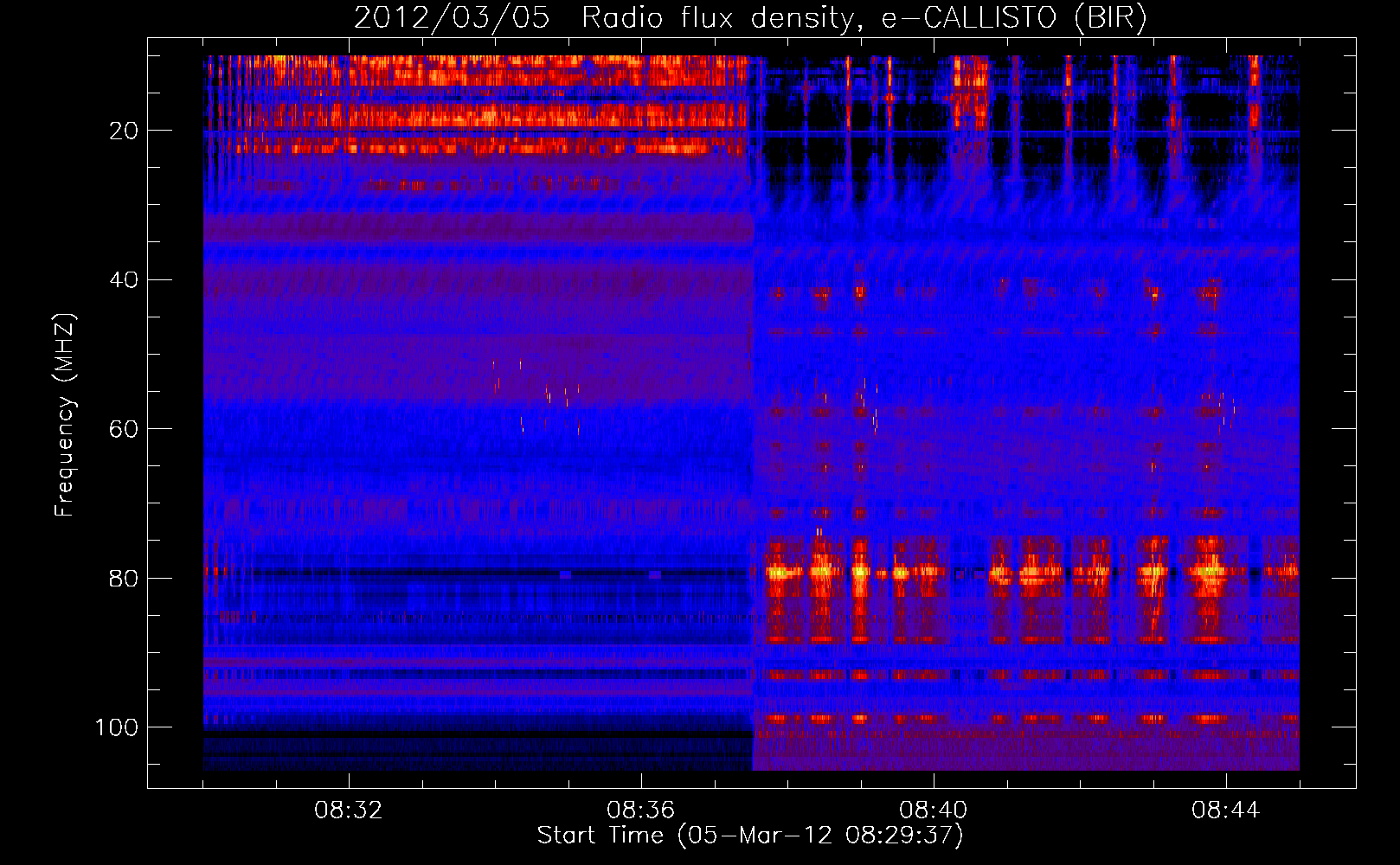Click the 'Frequency (MHZ)' y-axis label
The width and height of the screenshot is (1400, 865).
65,414
